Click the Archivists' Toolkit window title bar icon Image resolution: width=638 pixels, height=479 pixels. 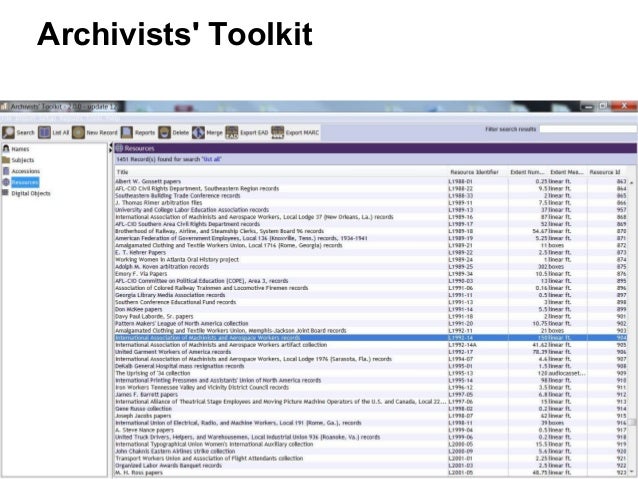[4, 106]
